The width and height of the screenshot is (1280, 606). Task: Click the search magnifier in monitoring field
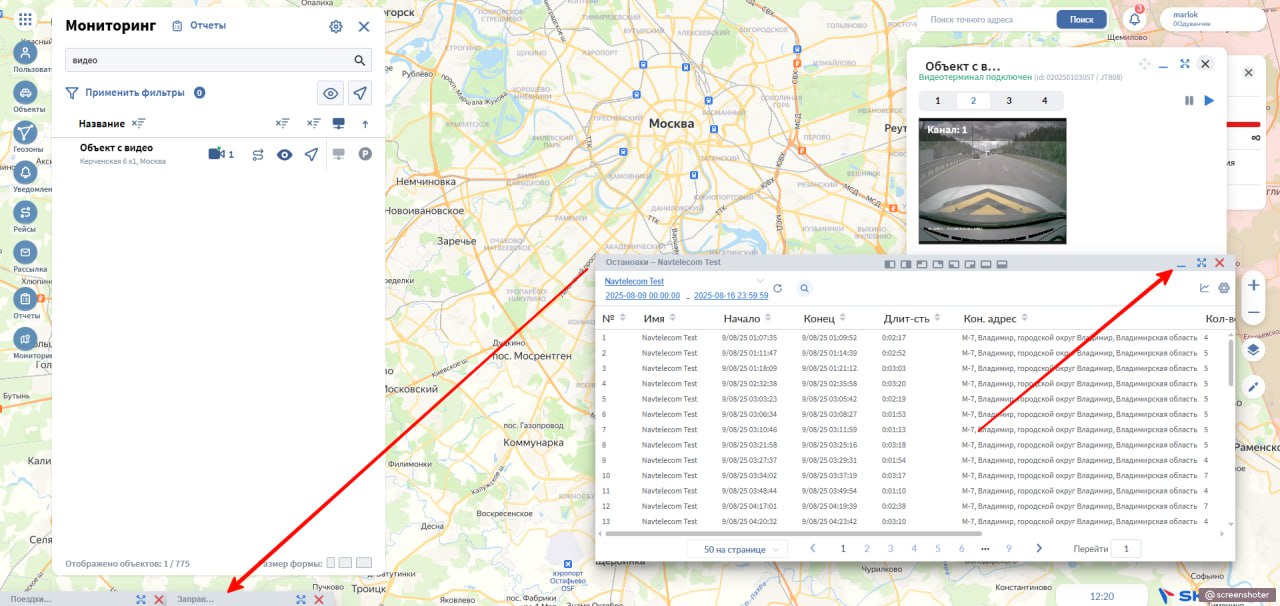click(360, 60)
